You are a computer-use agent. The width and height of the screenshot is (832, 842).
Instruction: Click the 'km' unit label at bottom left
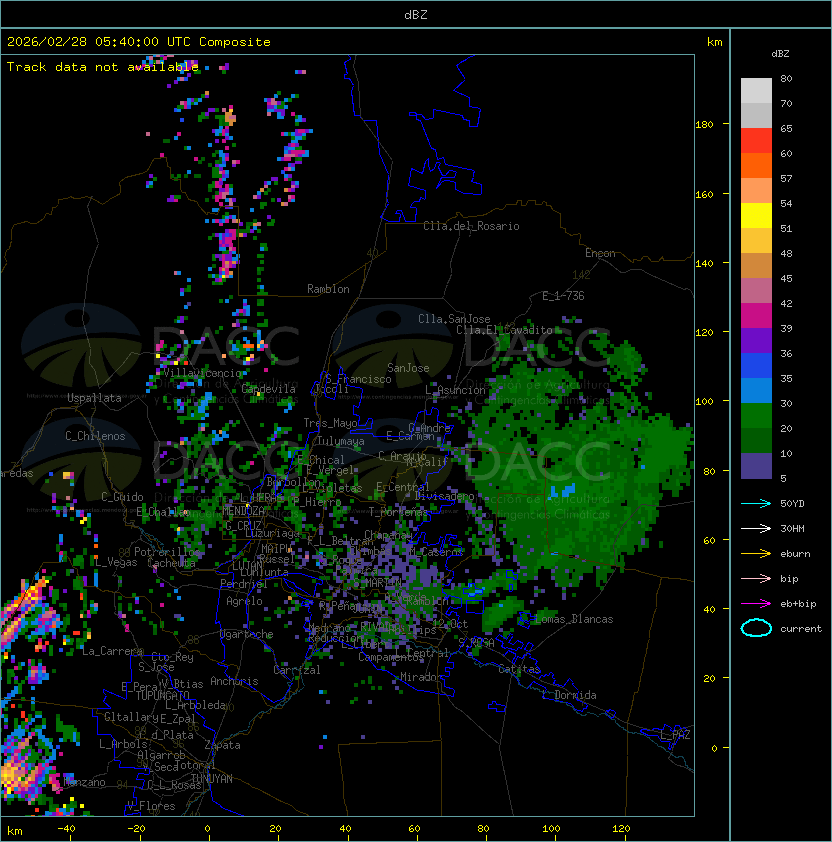tap(15, 831)
